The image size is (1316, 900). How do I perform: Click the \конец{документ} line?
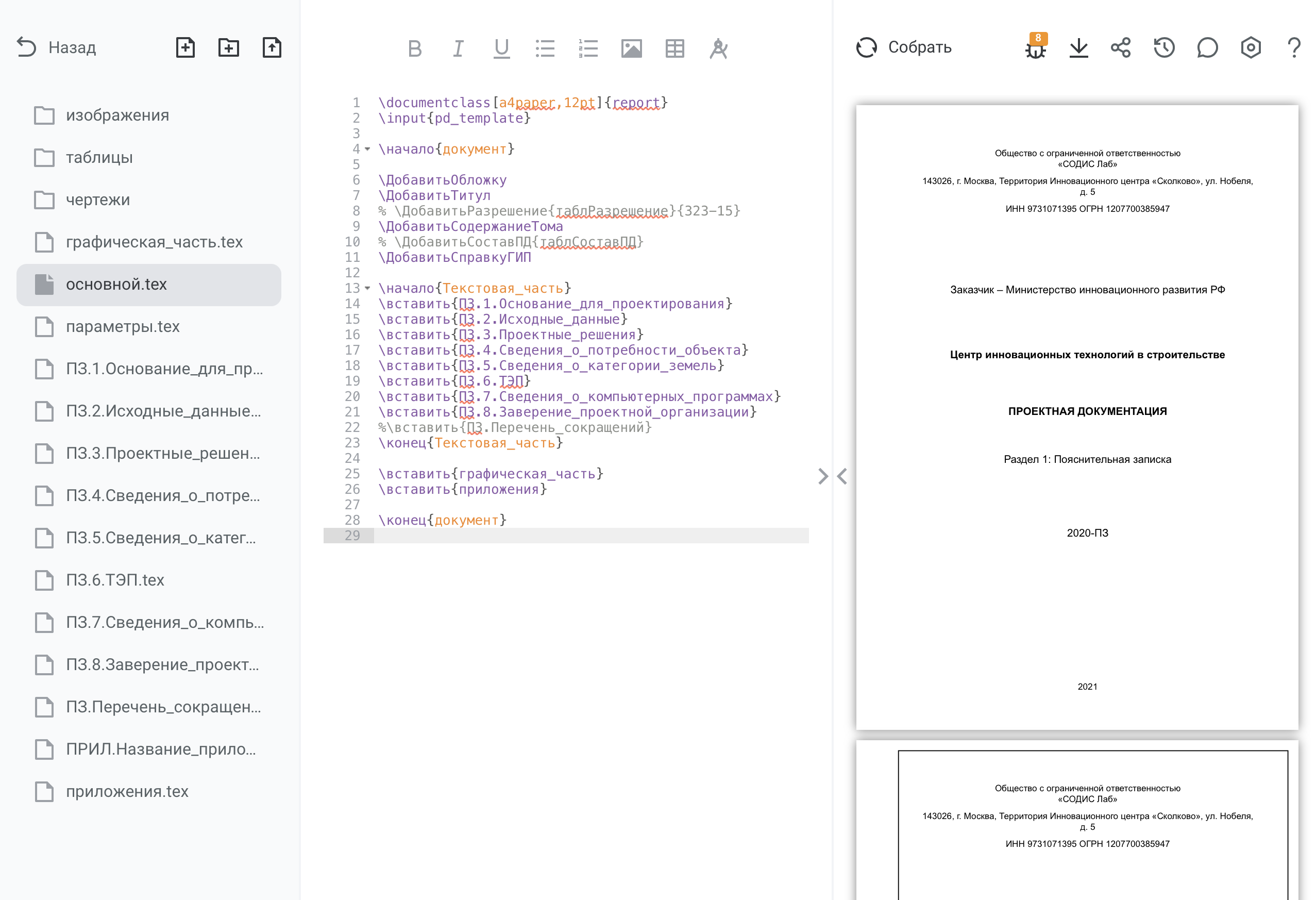(442, 521)
